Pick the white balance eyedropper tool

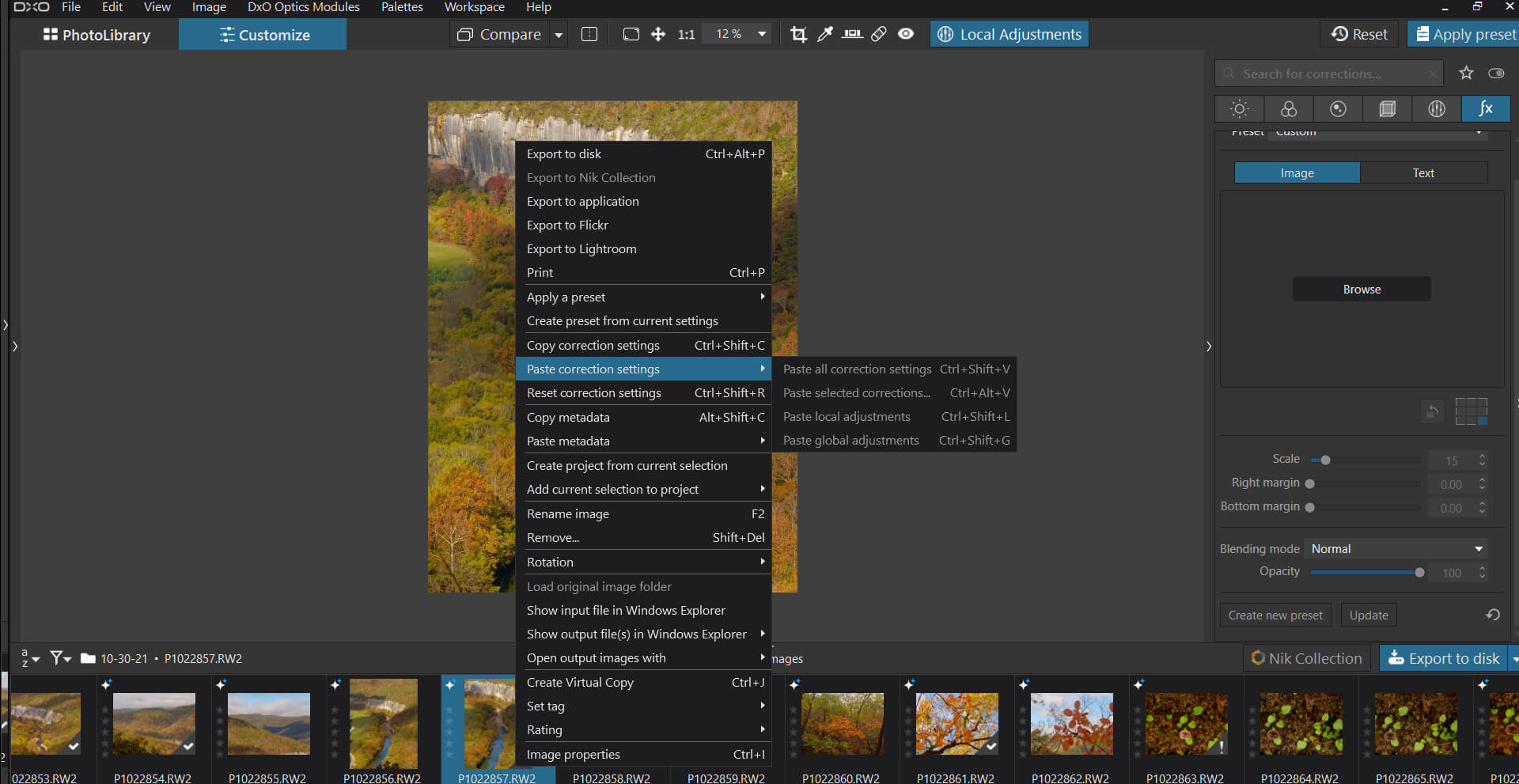(825, 34)
